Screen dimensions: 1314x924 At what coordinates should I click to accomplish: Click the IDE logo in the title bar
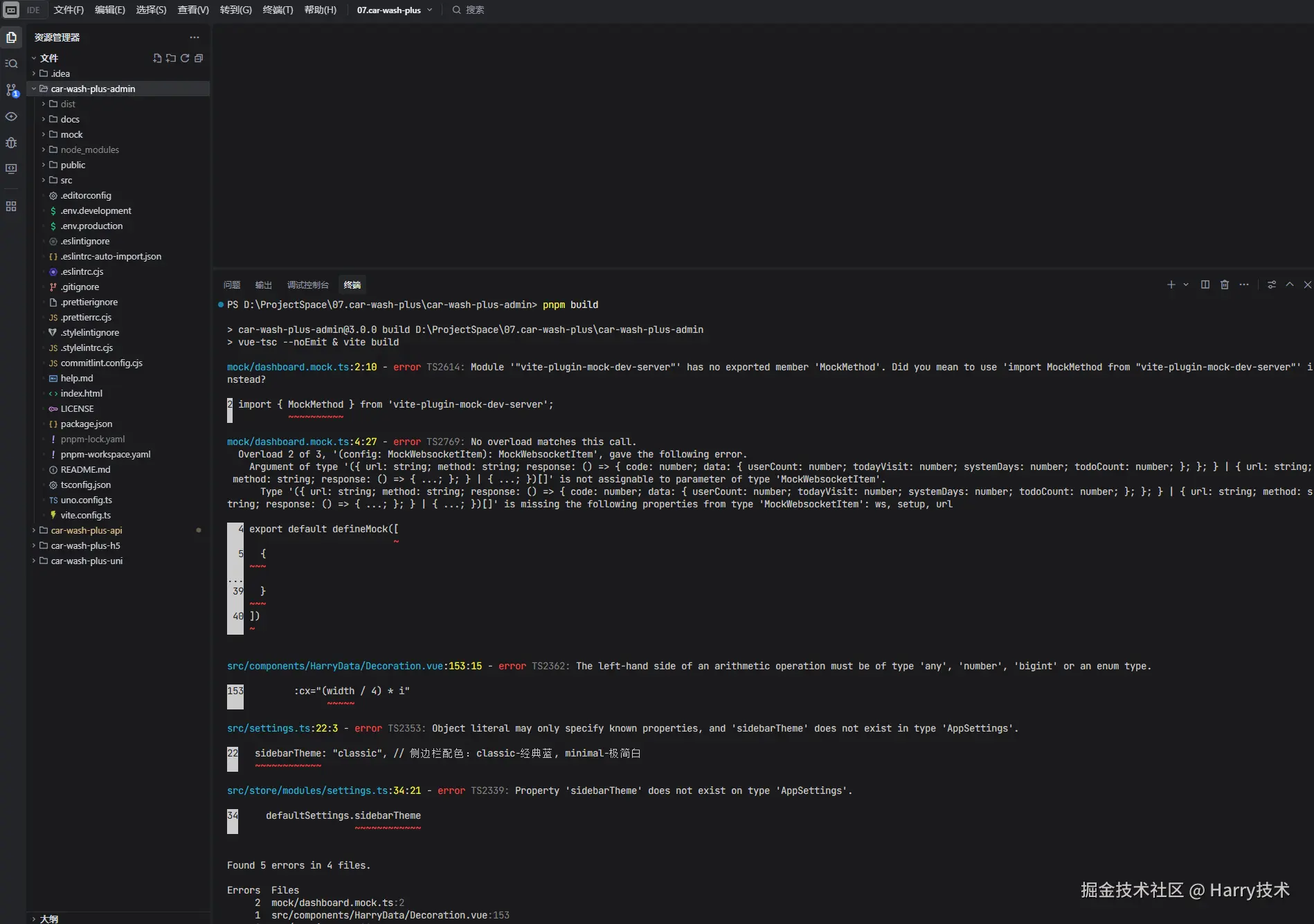(11, 10)
